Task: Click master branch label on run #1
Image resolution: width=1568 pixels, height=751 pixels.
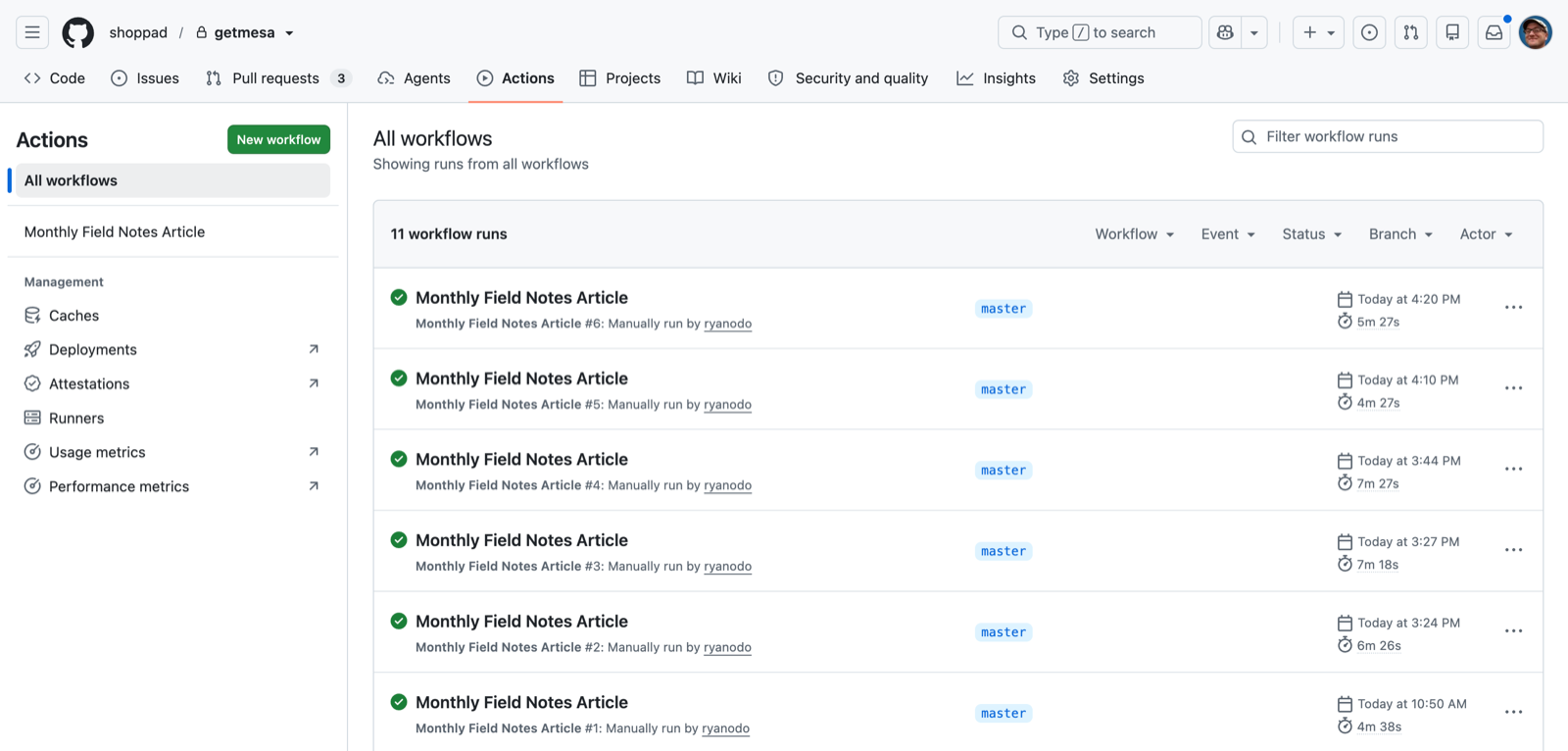Action: pos(1004,714)
